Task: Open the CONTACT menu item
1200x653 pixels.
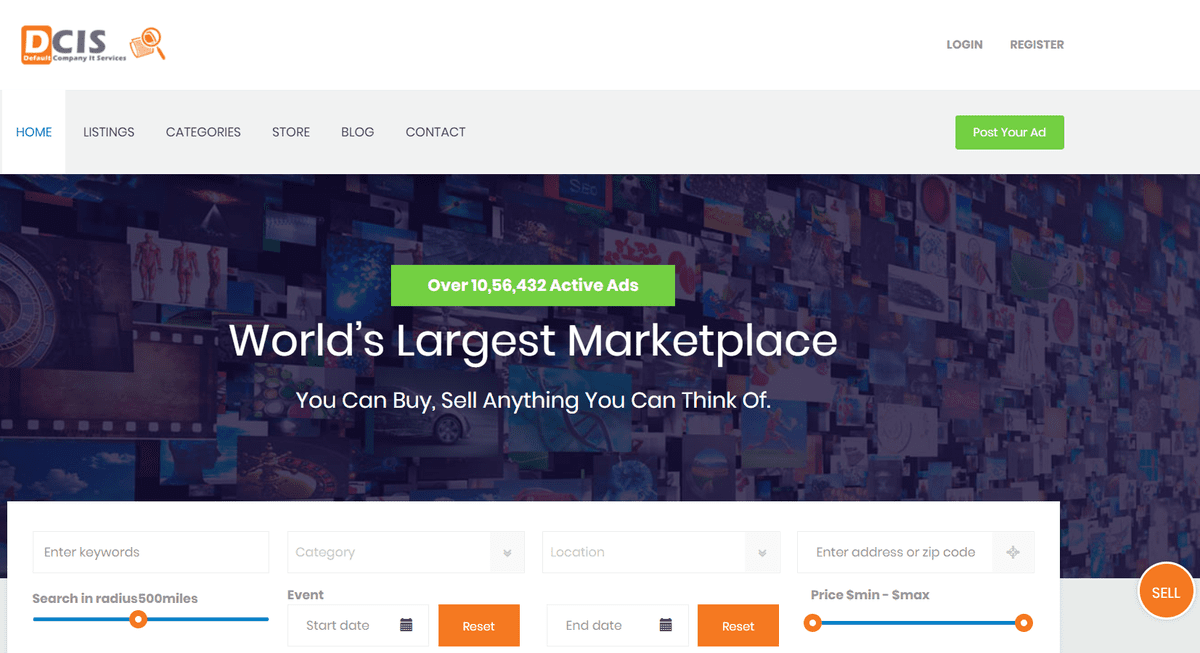Action: point(435,132)
